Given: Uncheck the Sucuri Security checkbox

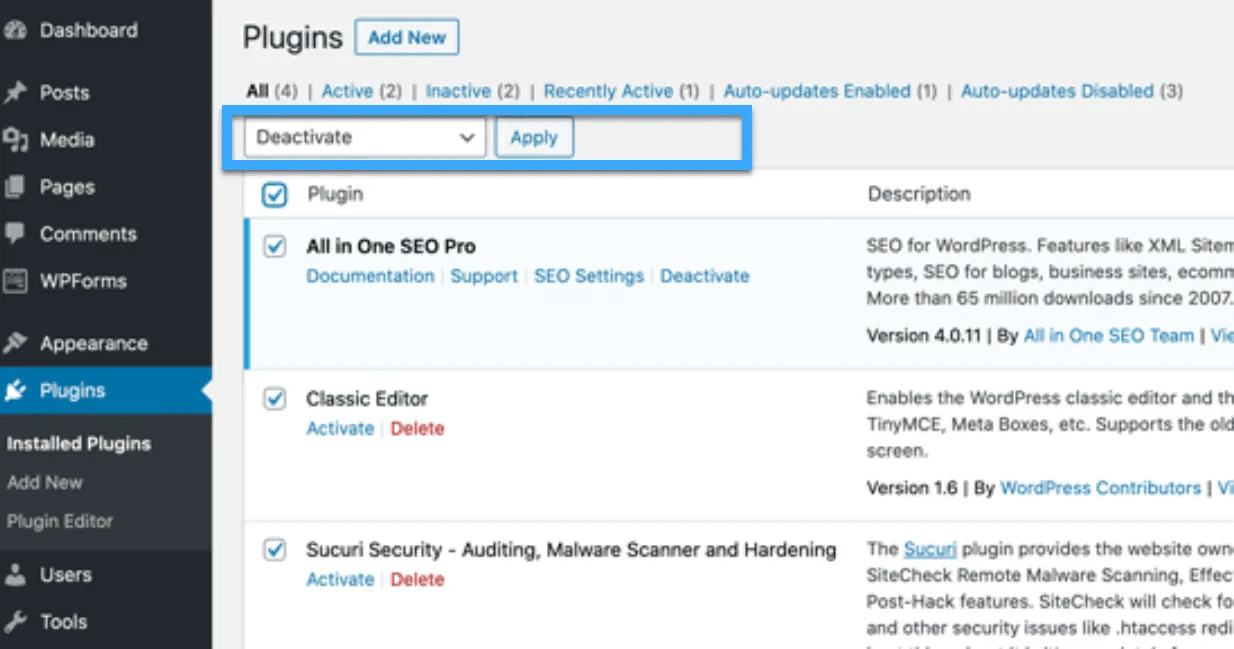Looking at the screenshot, I should (x=274, y=549).
